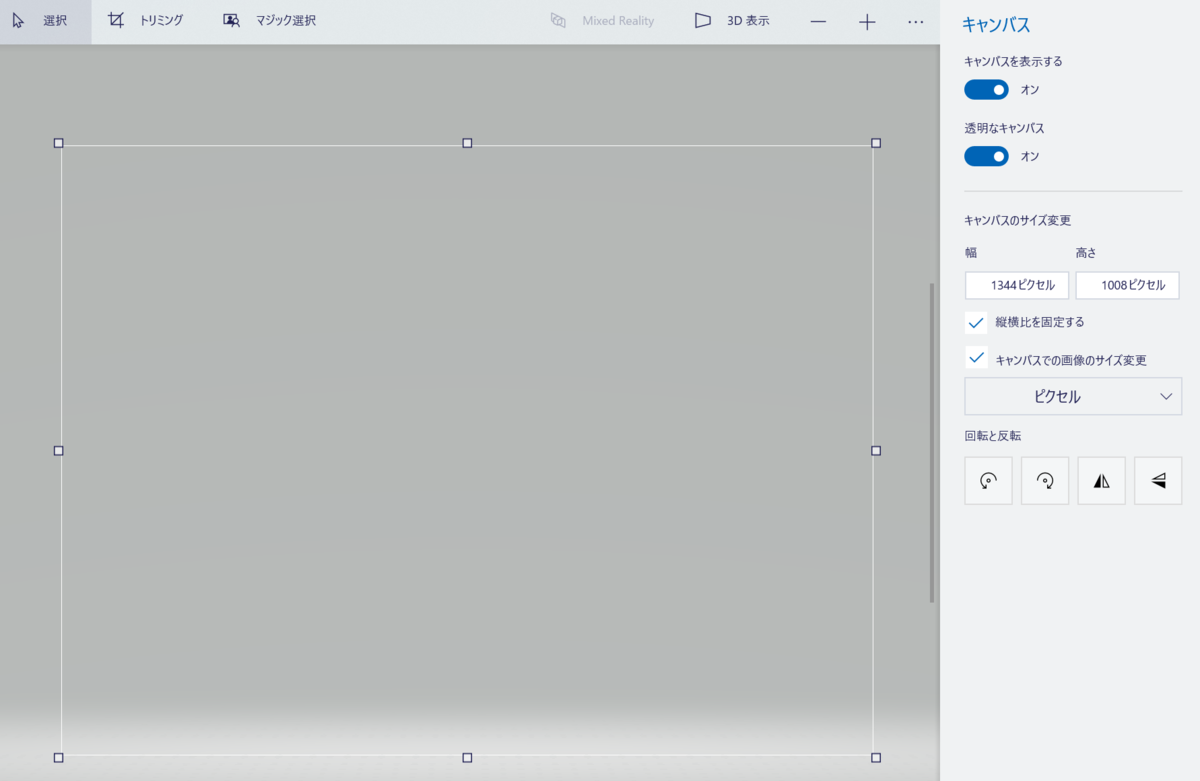This screenshot has width=1200, height=781.
Task: Open the ピクセル units dropdown
Action: 1073,396
